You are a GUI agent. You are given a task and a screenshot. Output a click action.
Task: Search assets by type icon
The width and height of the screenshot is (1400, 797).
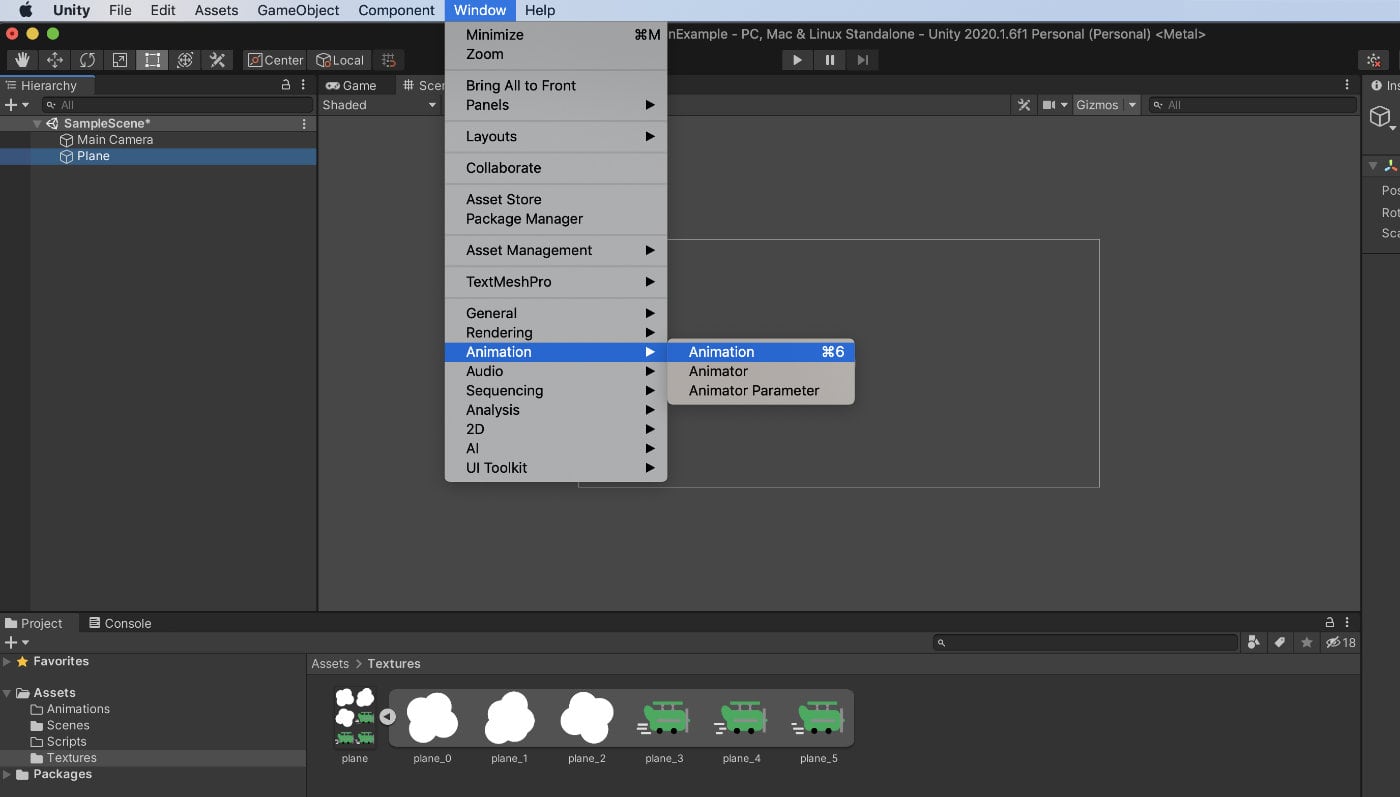(1254, 643)
